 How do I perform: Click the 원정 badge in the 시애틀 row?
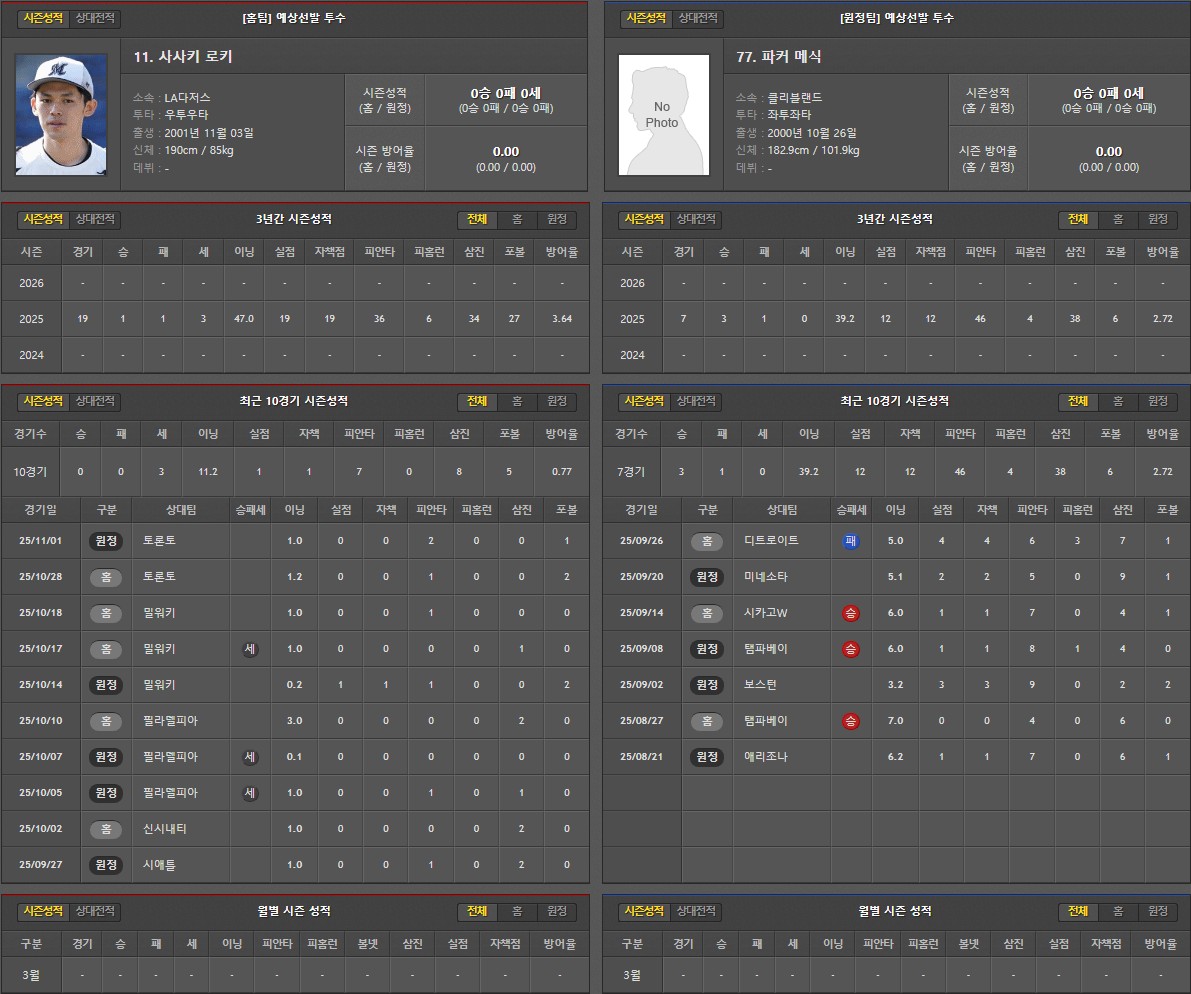pyautogui.click(x=106, y=865)
